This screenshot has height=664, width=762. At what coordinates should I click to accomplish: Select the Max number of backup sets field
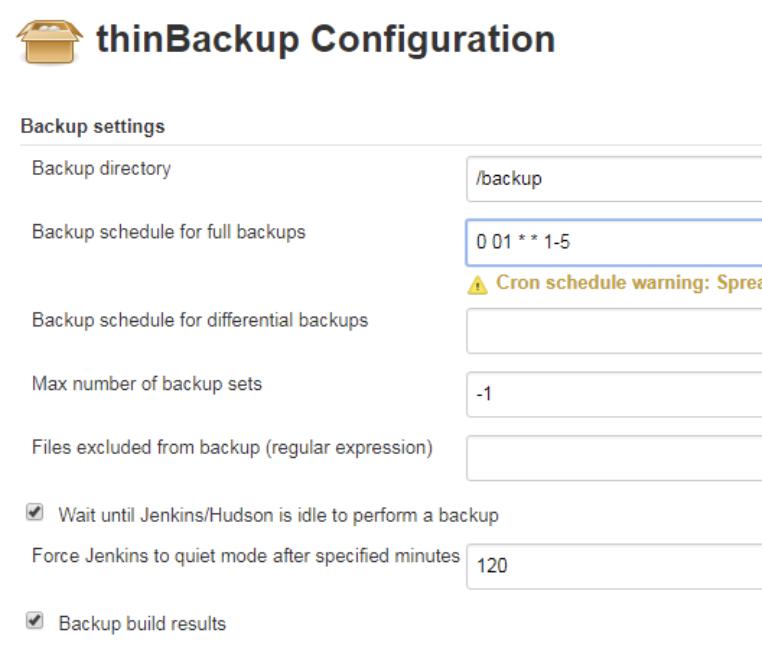[x=613, y=394]
